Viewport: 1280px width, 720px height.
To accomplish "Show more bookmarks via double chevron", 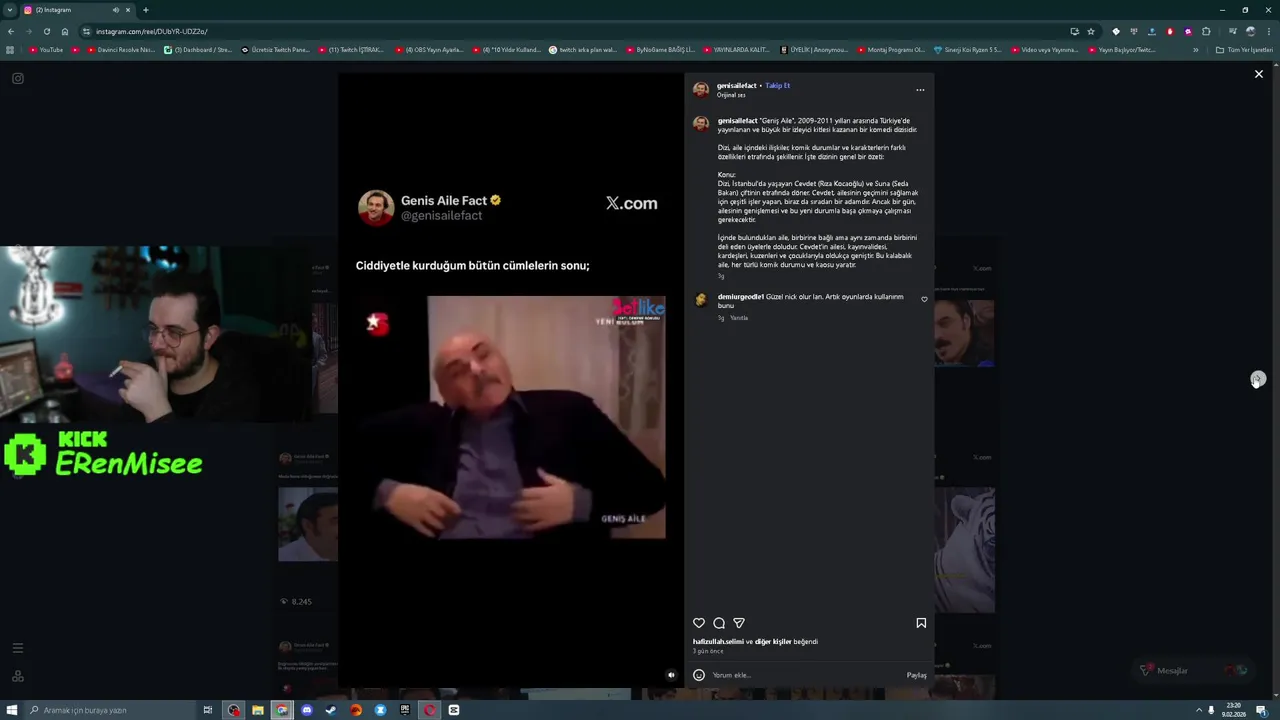I will coord(1195,49).
